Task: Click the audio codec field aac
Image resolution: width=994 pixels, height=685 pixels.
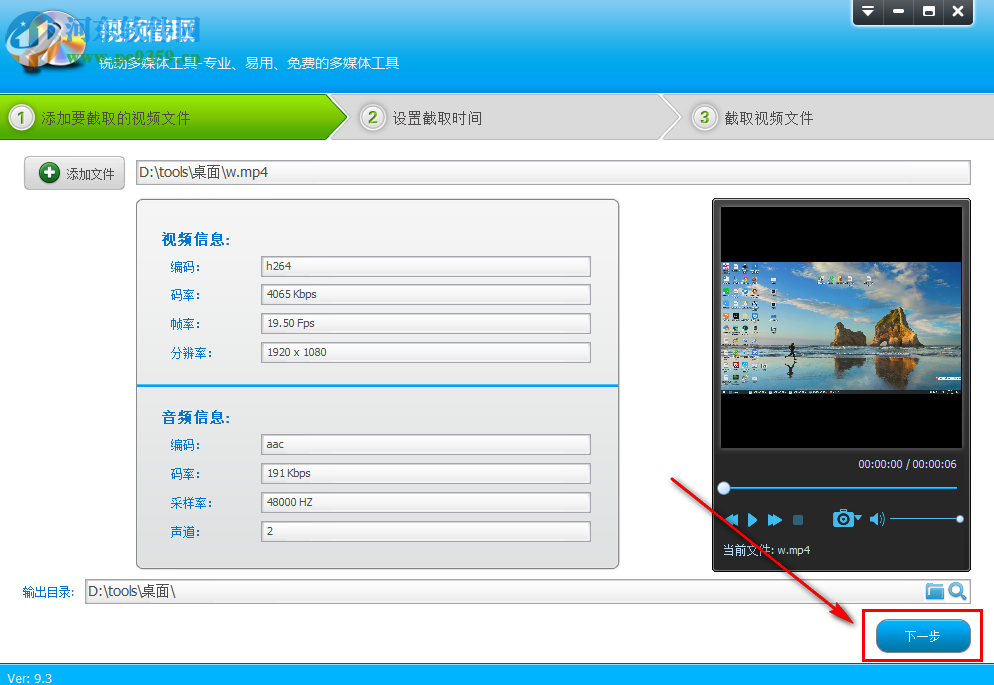Action: pyautogui.click(x=425, y=444)
